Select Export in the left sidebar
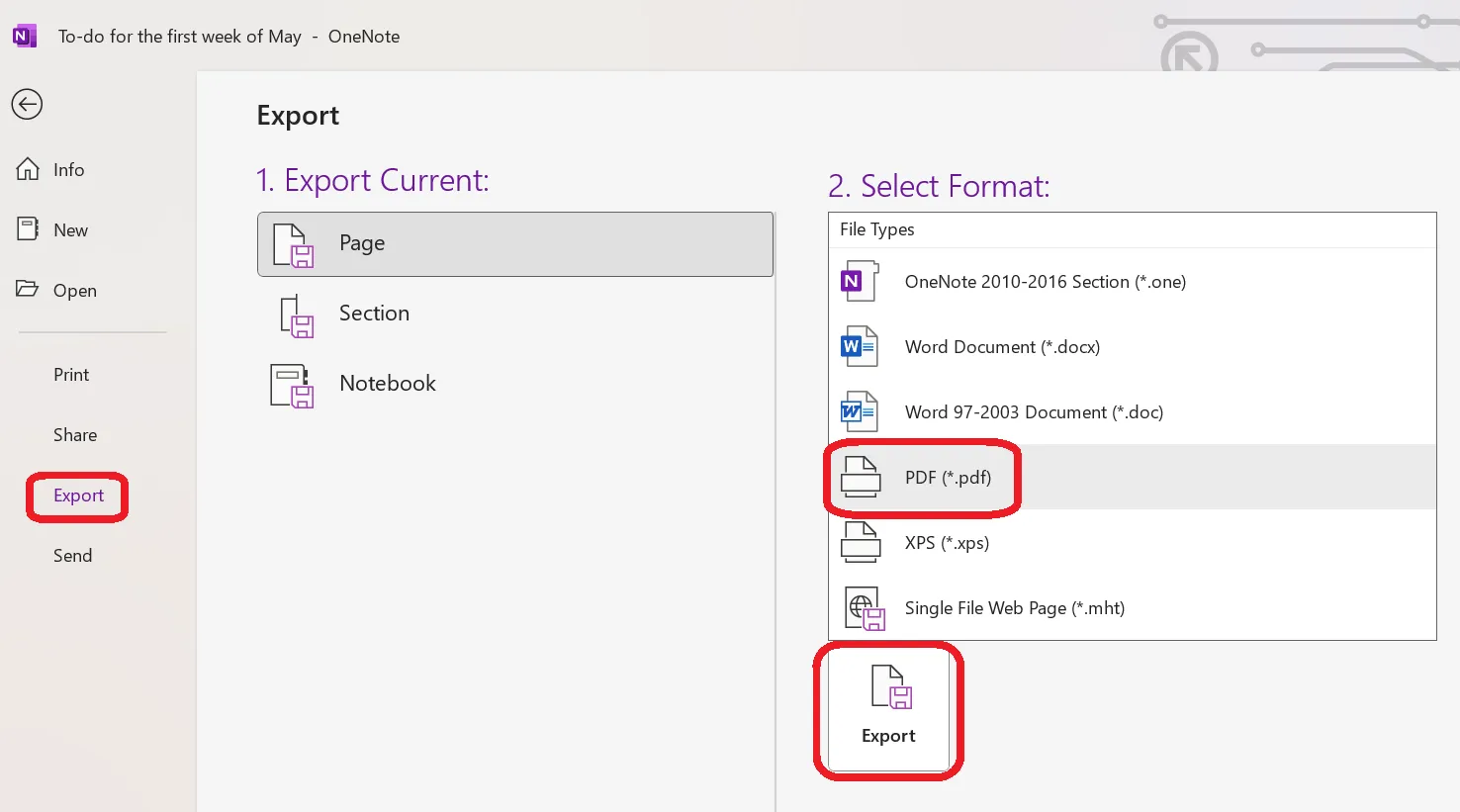Viewport: 1460px width, 812px height. pyautogui.click(x=78, y=496)
